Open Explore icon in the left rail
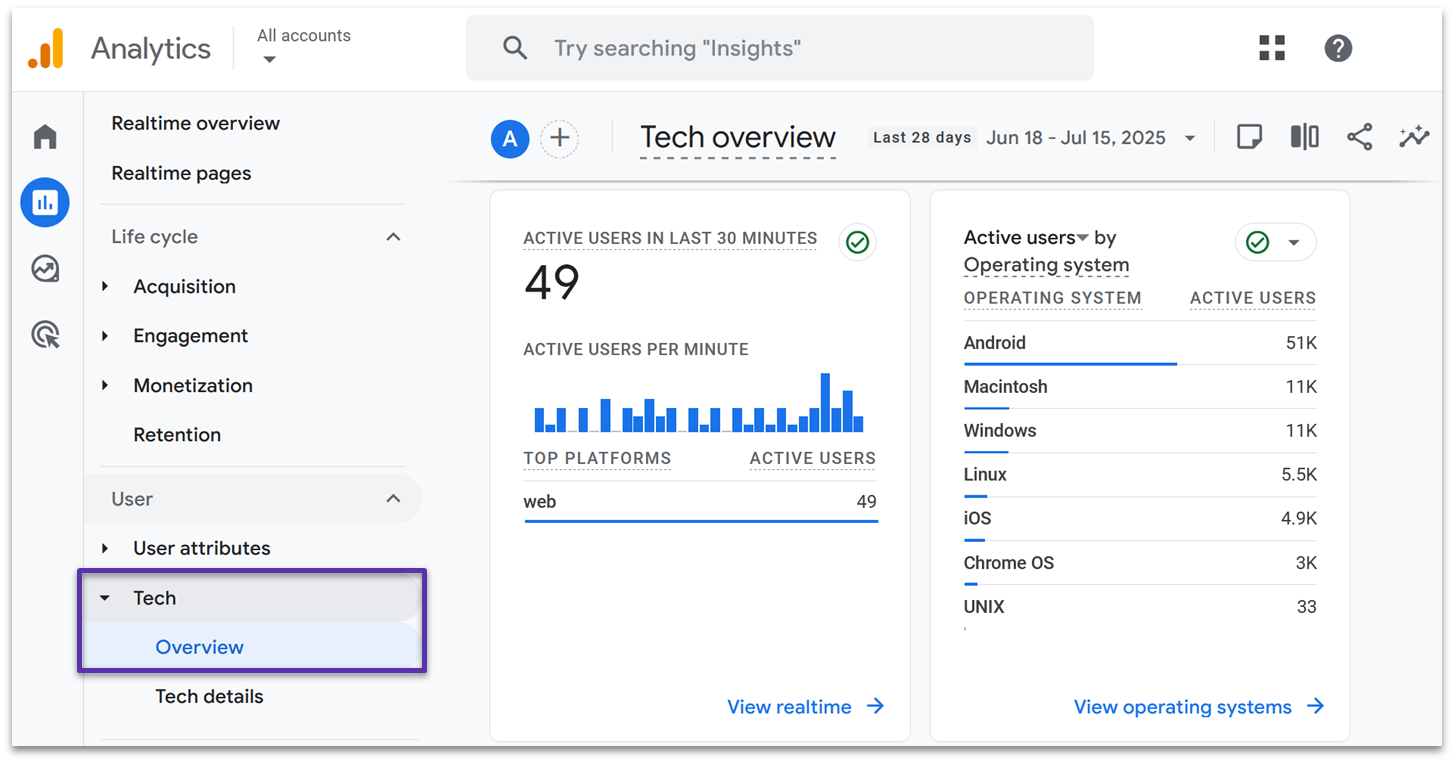 [x=45, y=269]
